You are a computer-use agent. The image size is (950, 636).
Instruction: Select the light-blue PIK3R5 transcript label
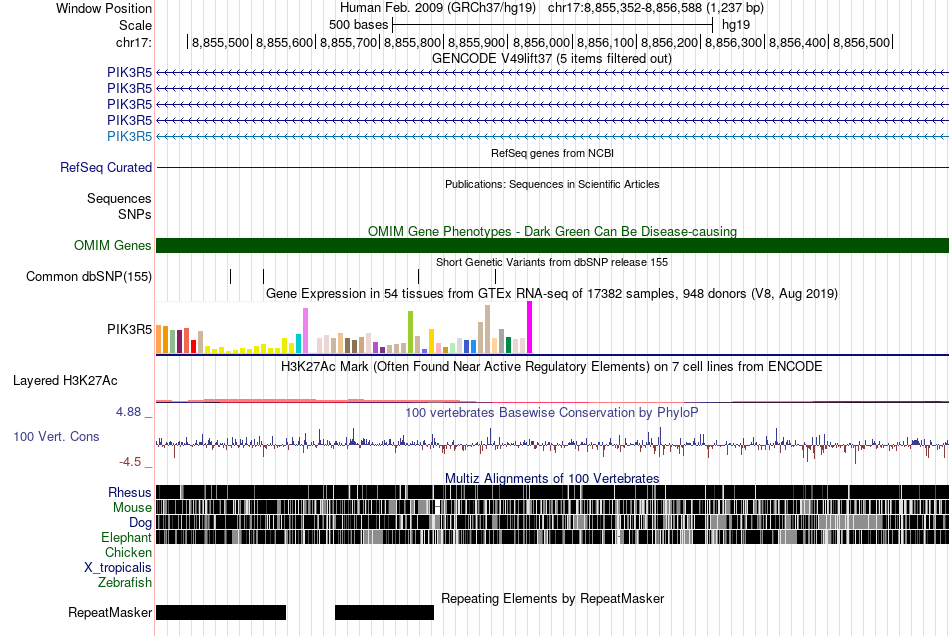[129, 136]
